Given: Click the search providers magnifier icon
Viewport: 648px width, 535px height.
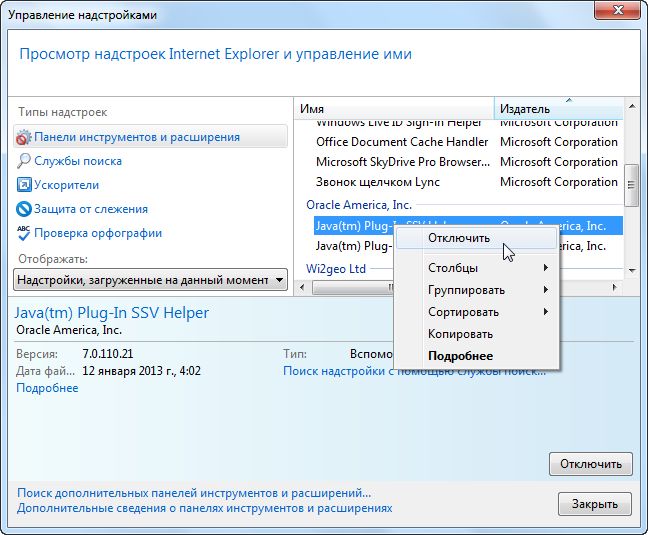Looking at the screenshot, I should pos(24,161).
